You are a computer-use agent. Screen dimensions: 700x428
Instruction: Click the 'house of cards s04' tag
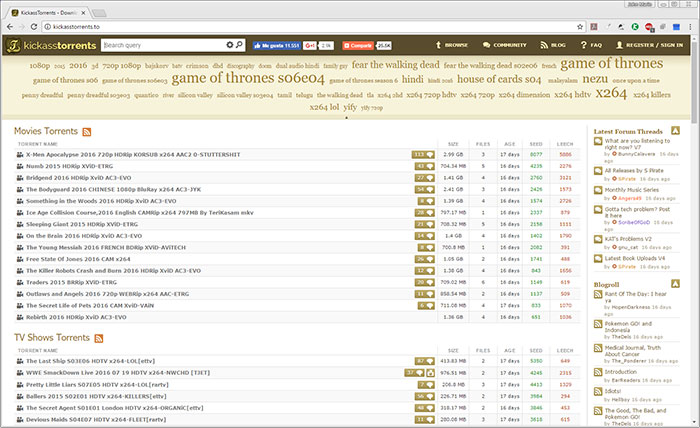(499, 79)
